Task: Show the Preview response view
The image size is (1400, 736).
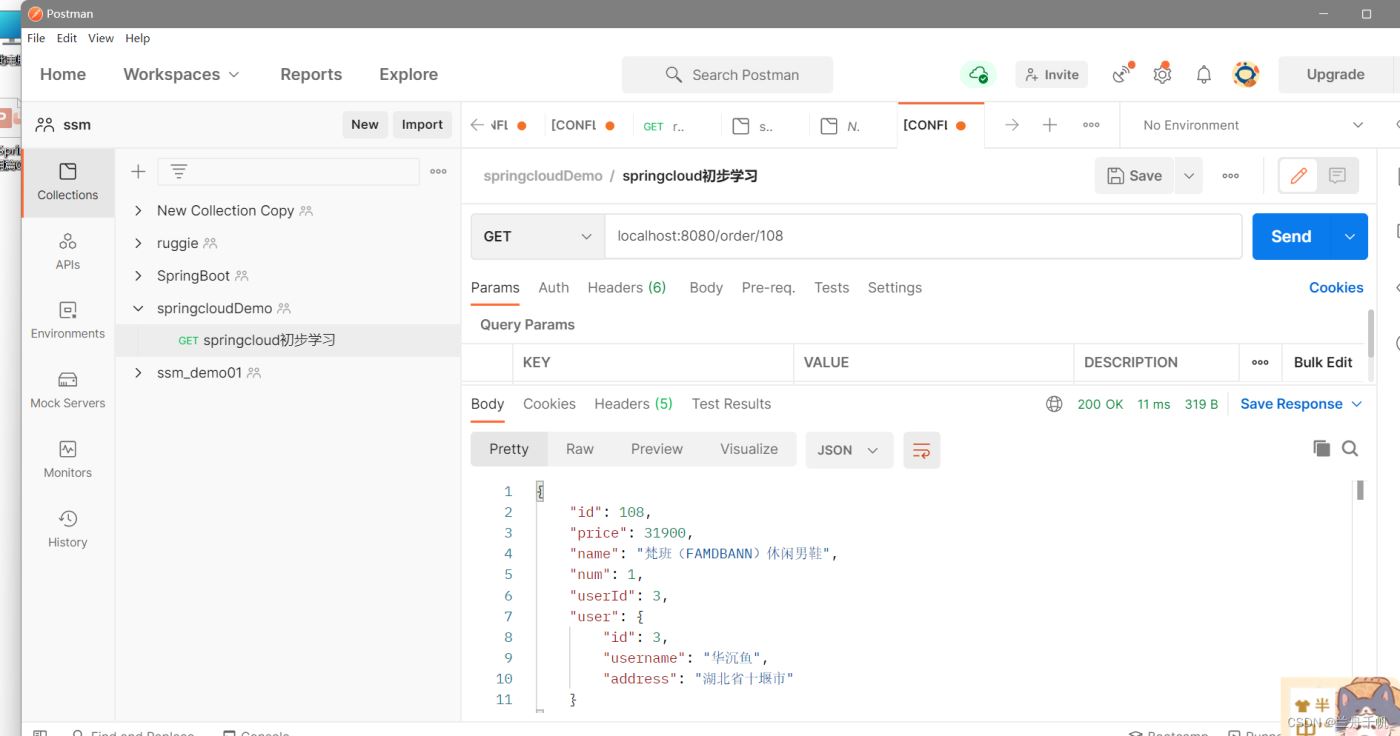Action: tap(657, 449)
